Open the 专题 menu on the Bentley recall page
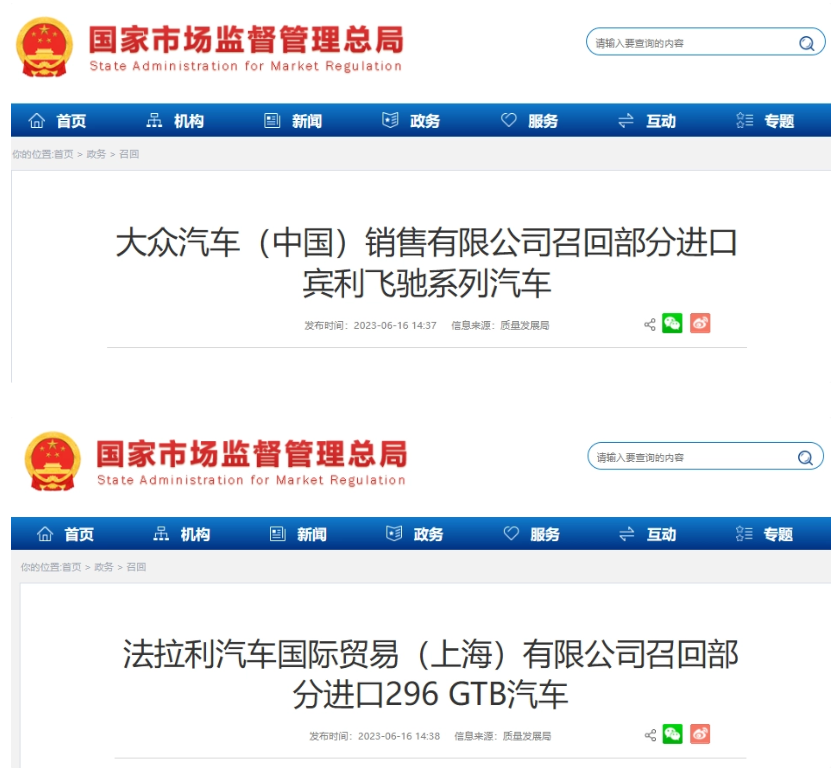839x769 pixels. coord(779,121)
